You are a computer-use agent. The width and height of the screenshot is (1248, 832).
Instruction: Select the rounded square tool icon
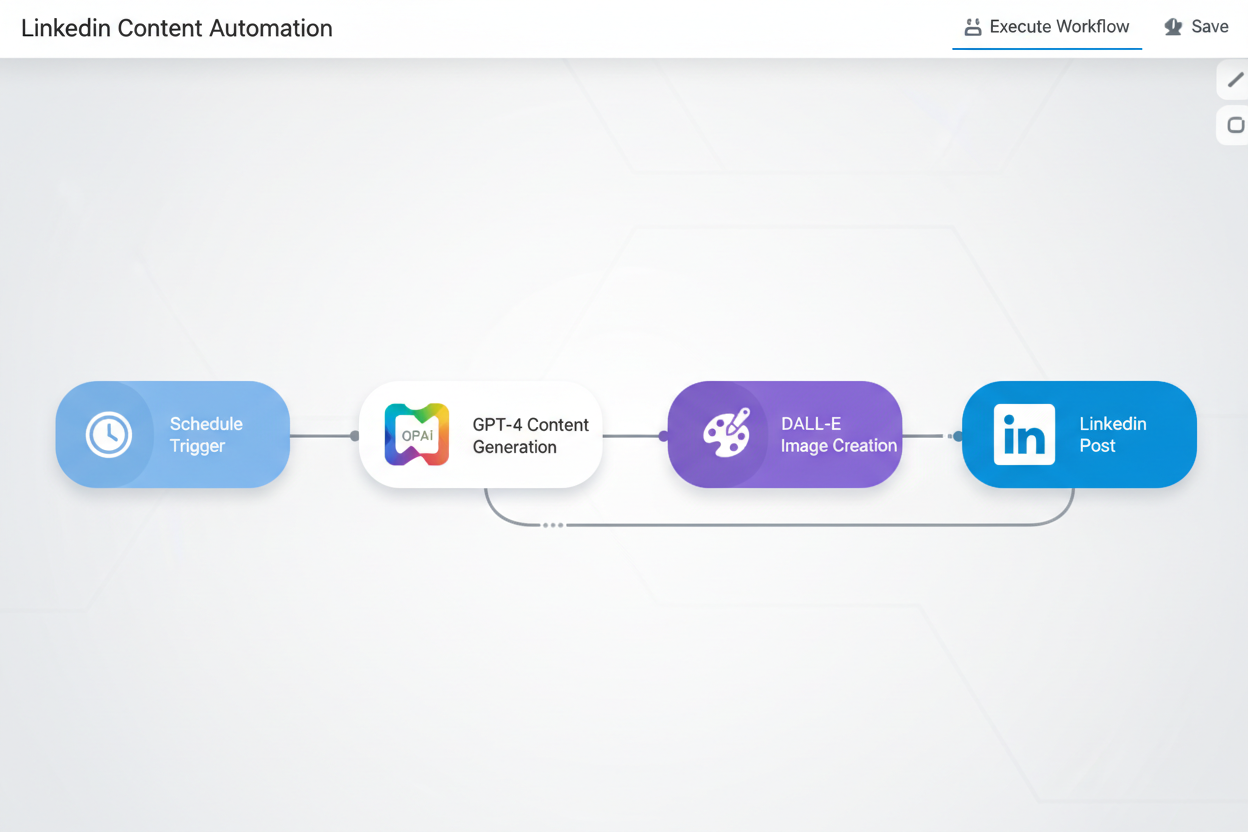pyautogui.click(x=1235, y=125)
